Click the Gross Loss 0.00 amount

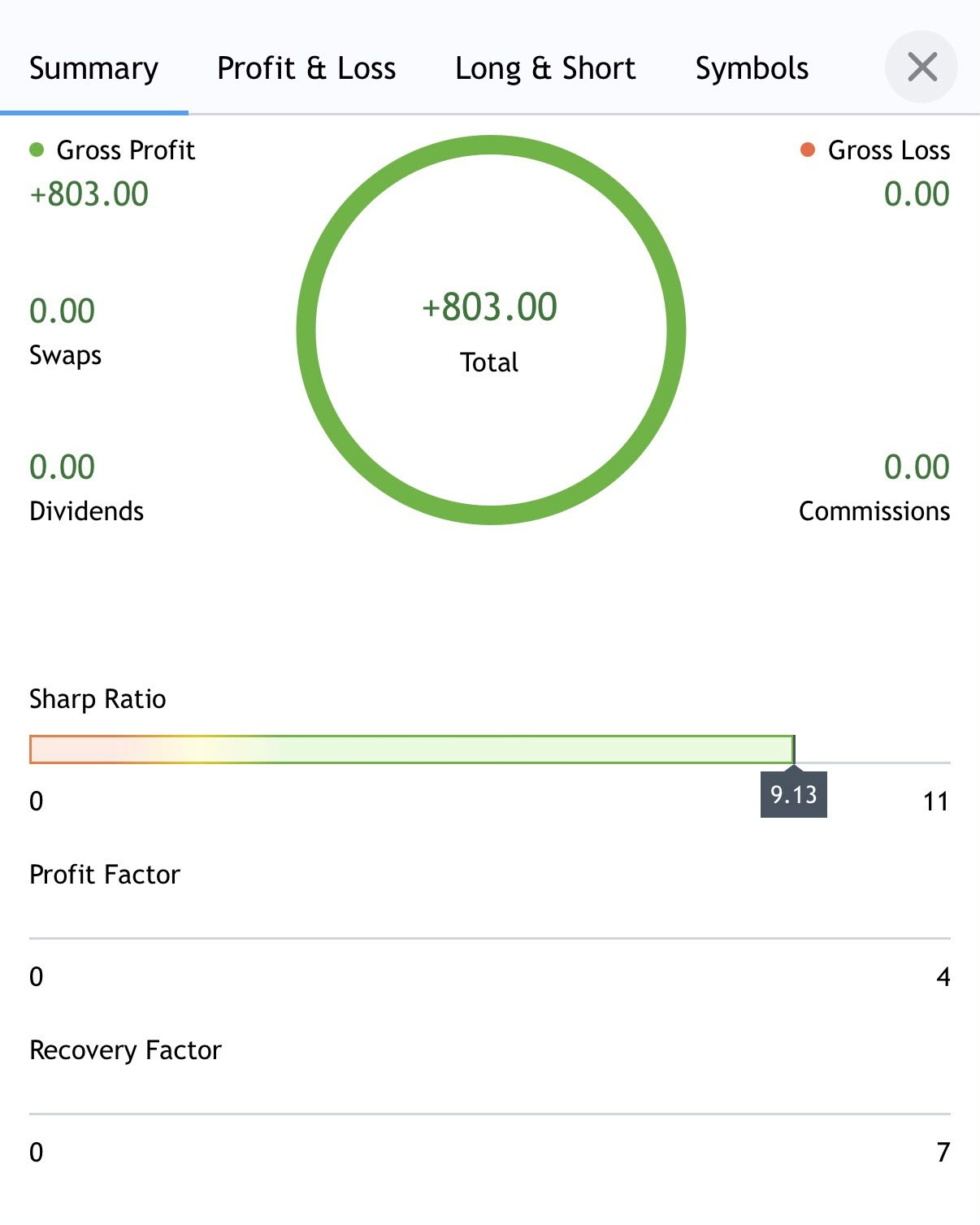[x=917, y=194]
